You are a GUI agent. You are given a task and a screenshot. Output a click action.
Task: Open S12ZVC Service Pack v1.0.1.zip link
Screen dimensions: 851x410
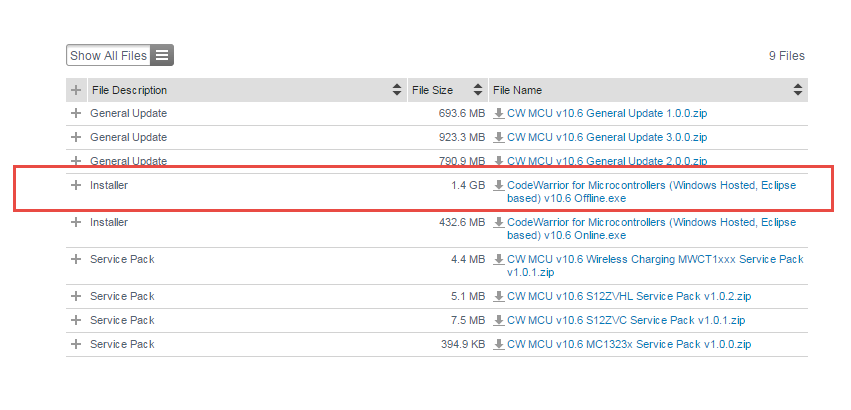(626, 320)
